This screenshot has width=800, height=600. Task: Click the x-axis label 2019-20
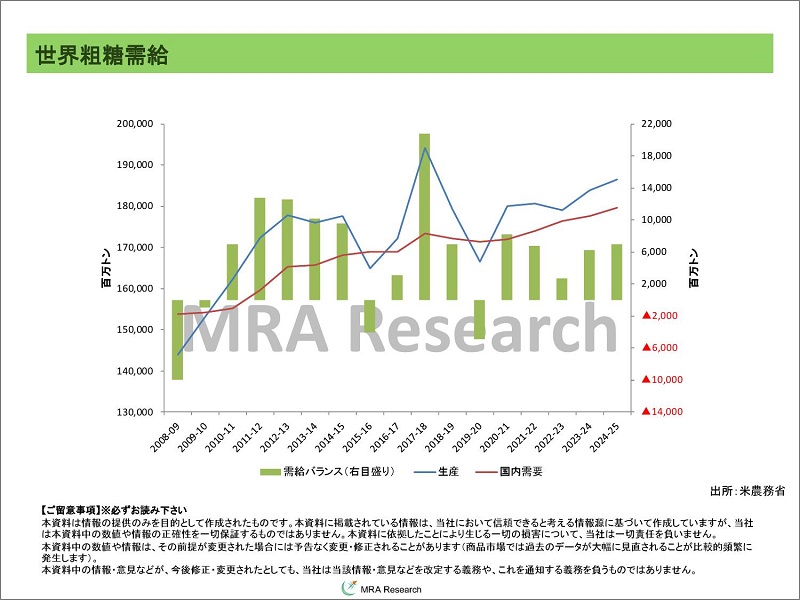467,437
